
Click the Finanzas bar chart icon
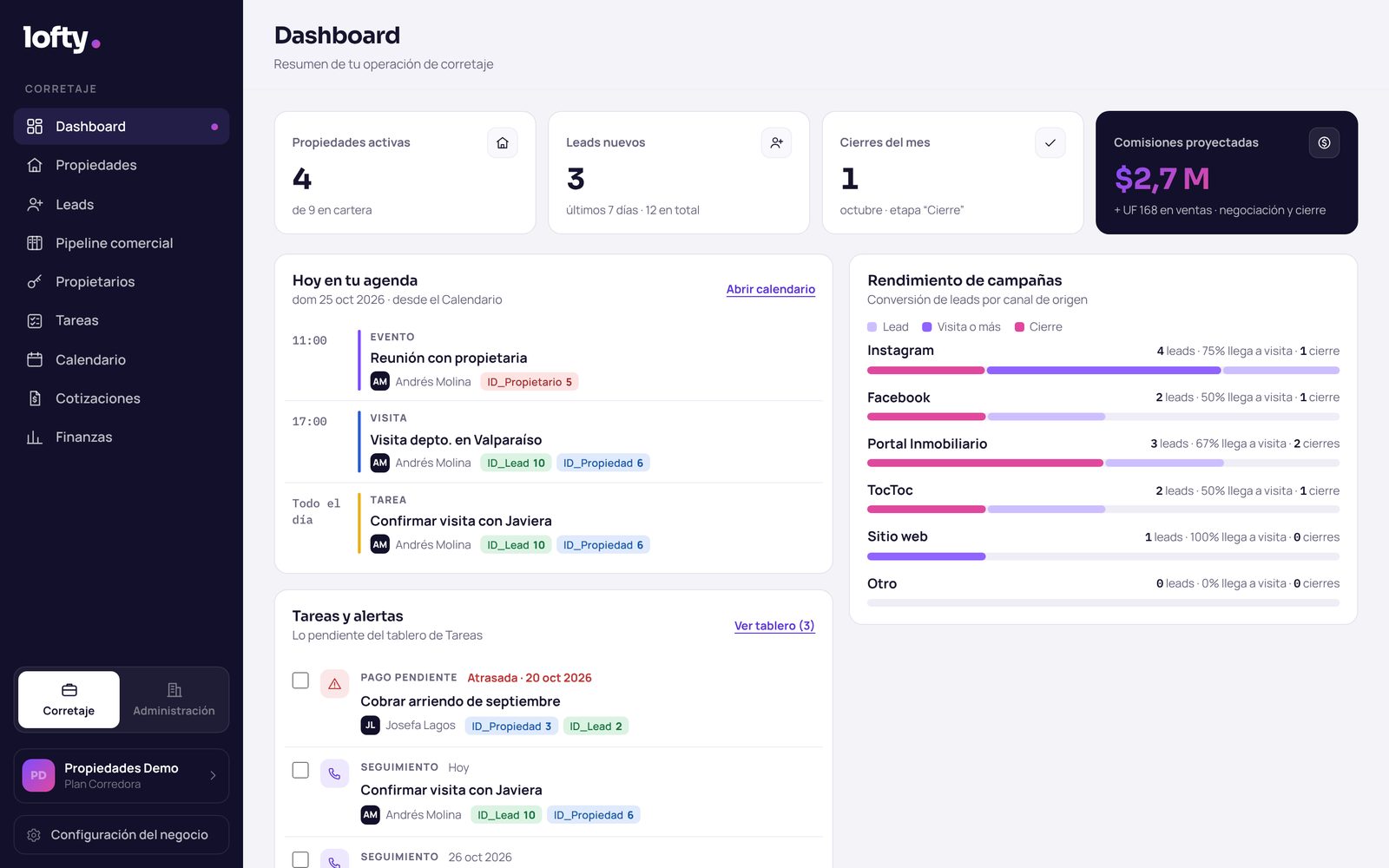pyautogui.click(x=35, y=437)
